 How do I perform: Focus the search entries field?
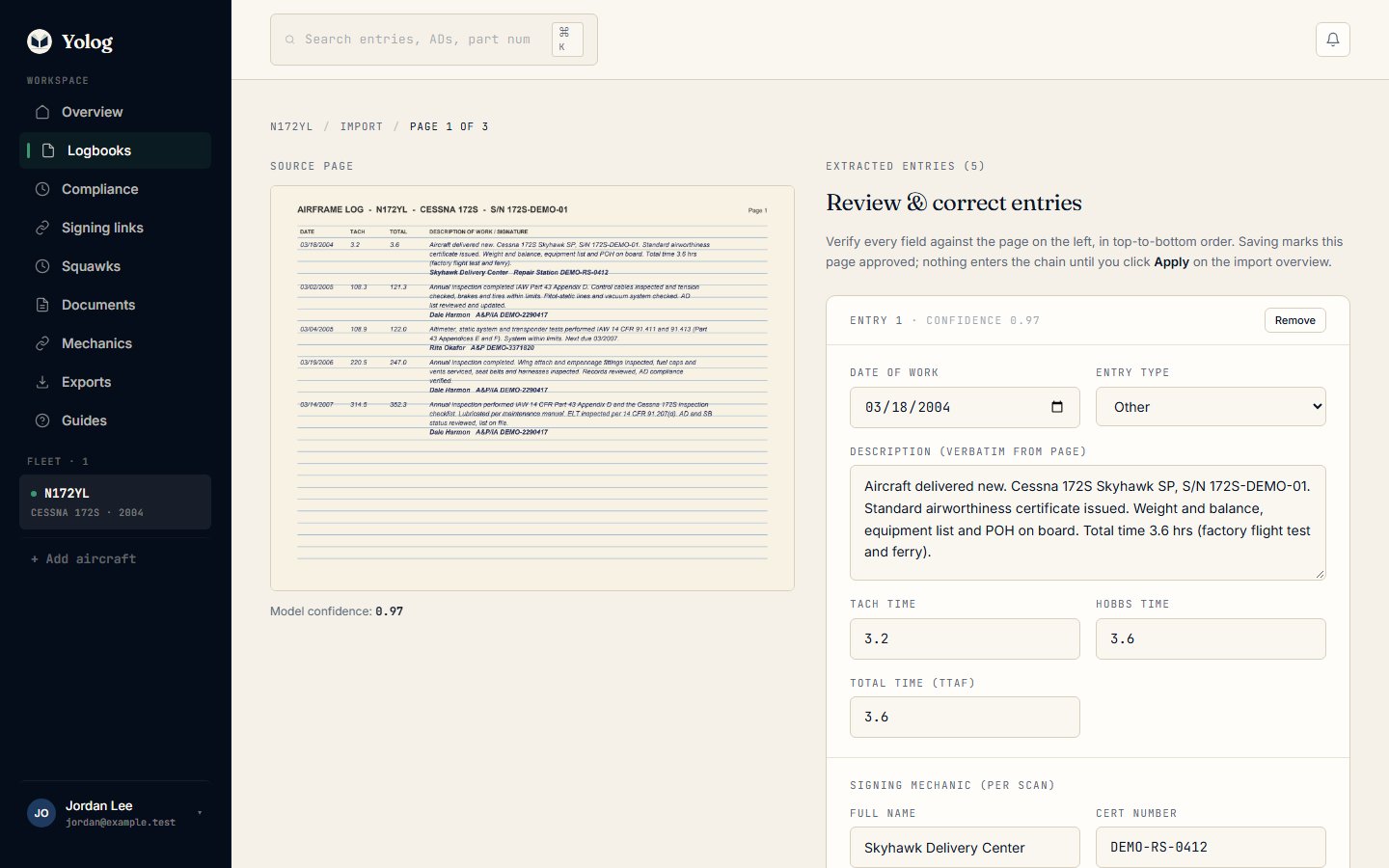click(434, 40)
